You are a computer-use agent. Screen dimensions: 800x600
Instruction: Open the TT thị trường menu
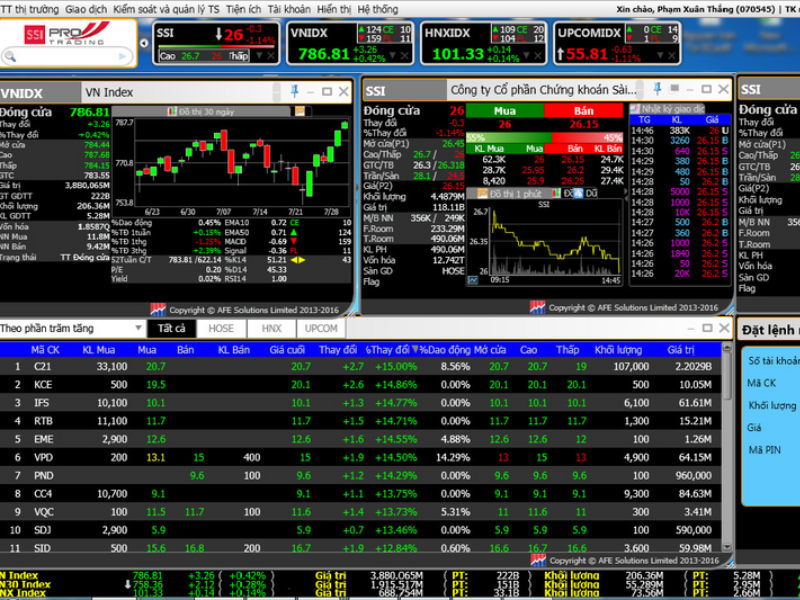point(30,9)
